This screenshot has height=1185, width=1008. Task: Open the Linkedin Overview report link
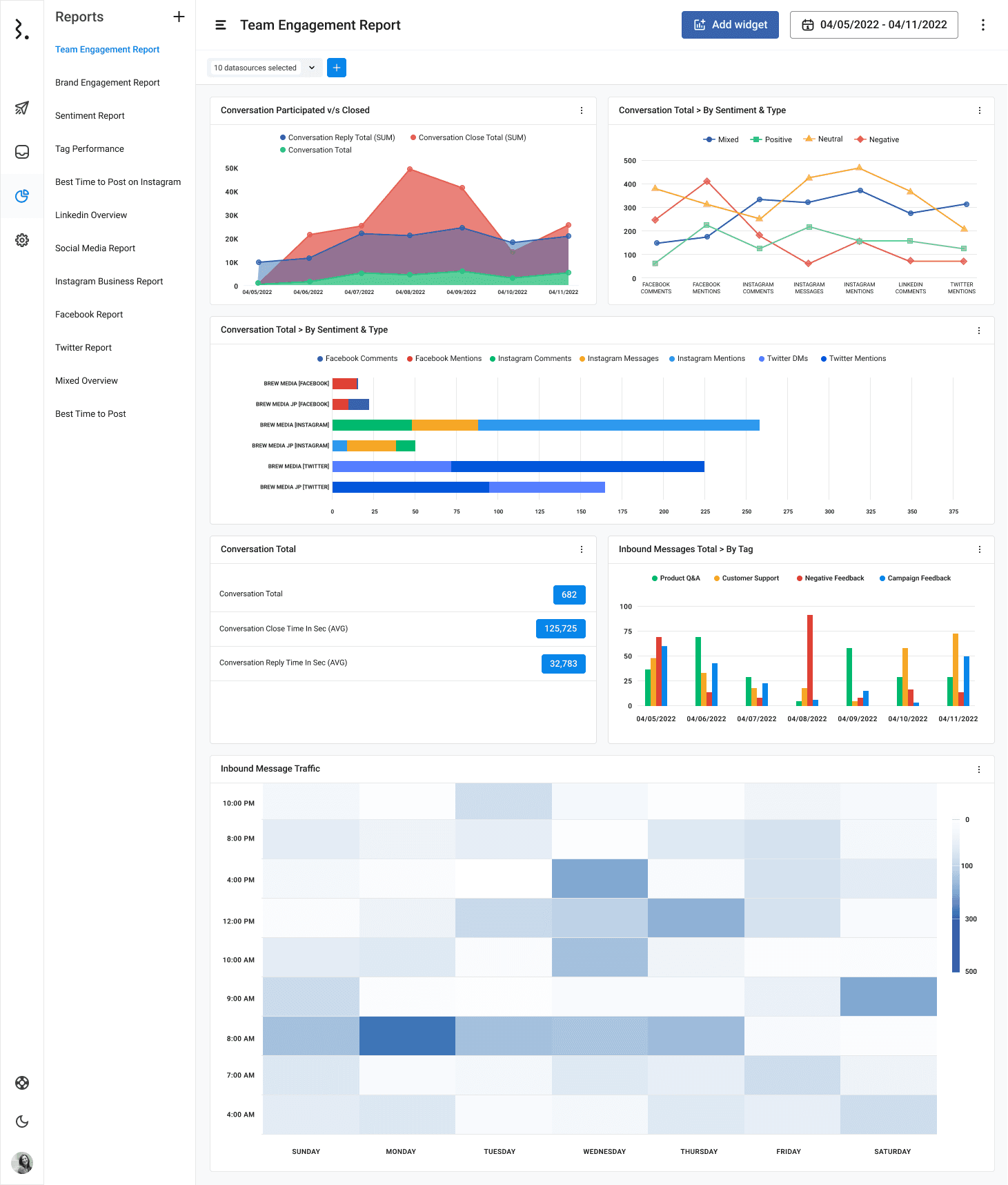[x=91, y=215]
